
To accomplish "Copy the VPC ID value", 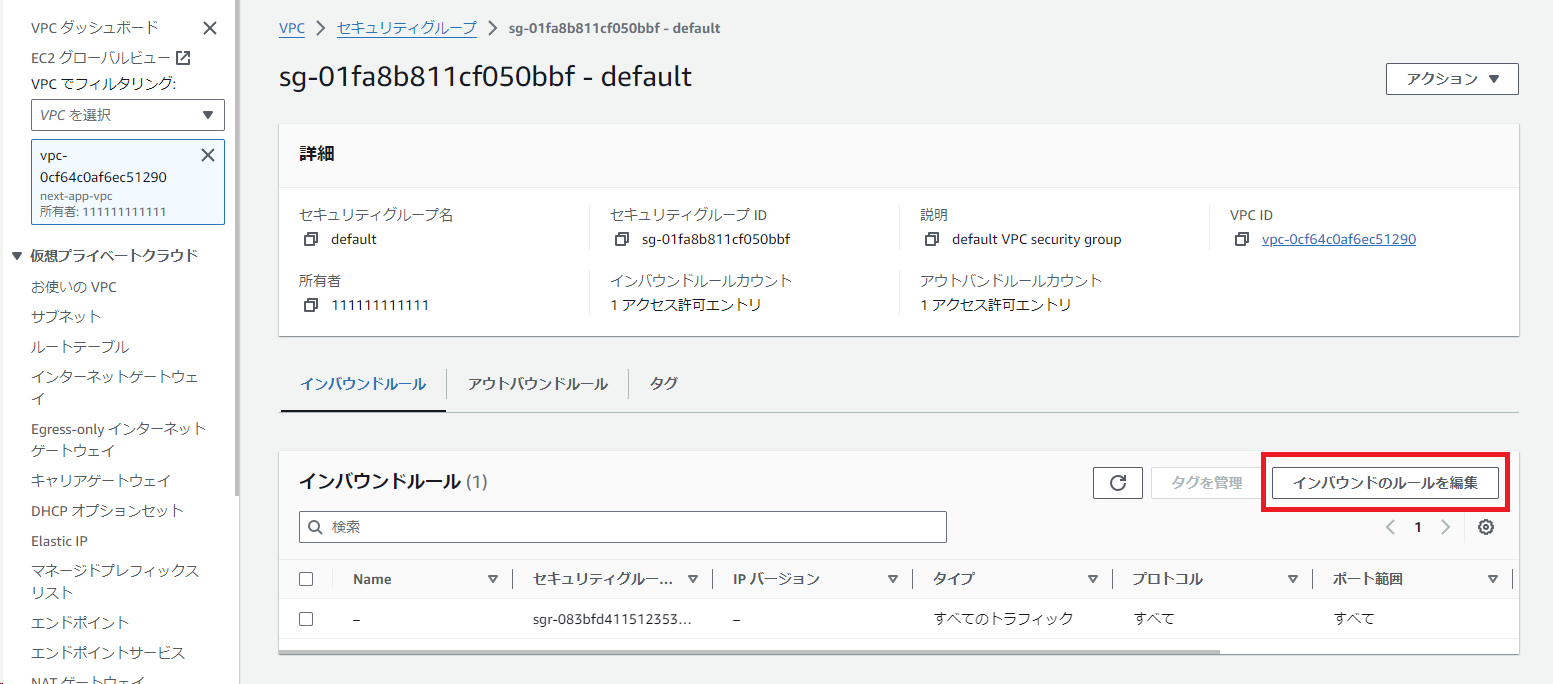I will (1242, 240).
